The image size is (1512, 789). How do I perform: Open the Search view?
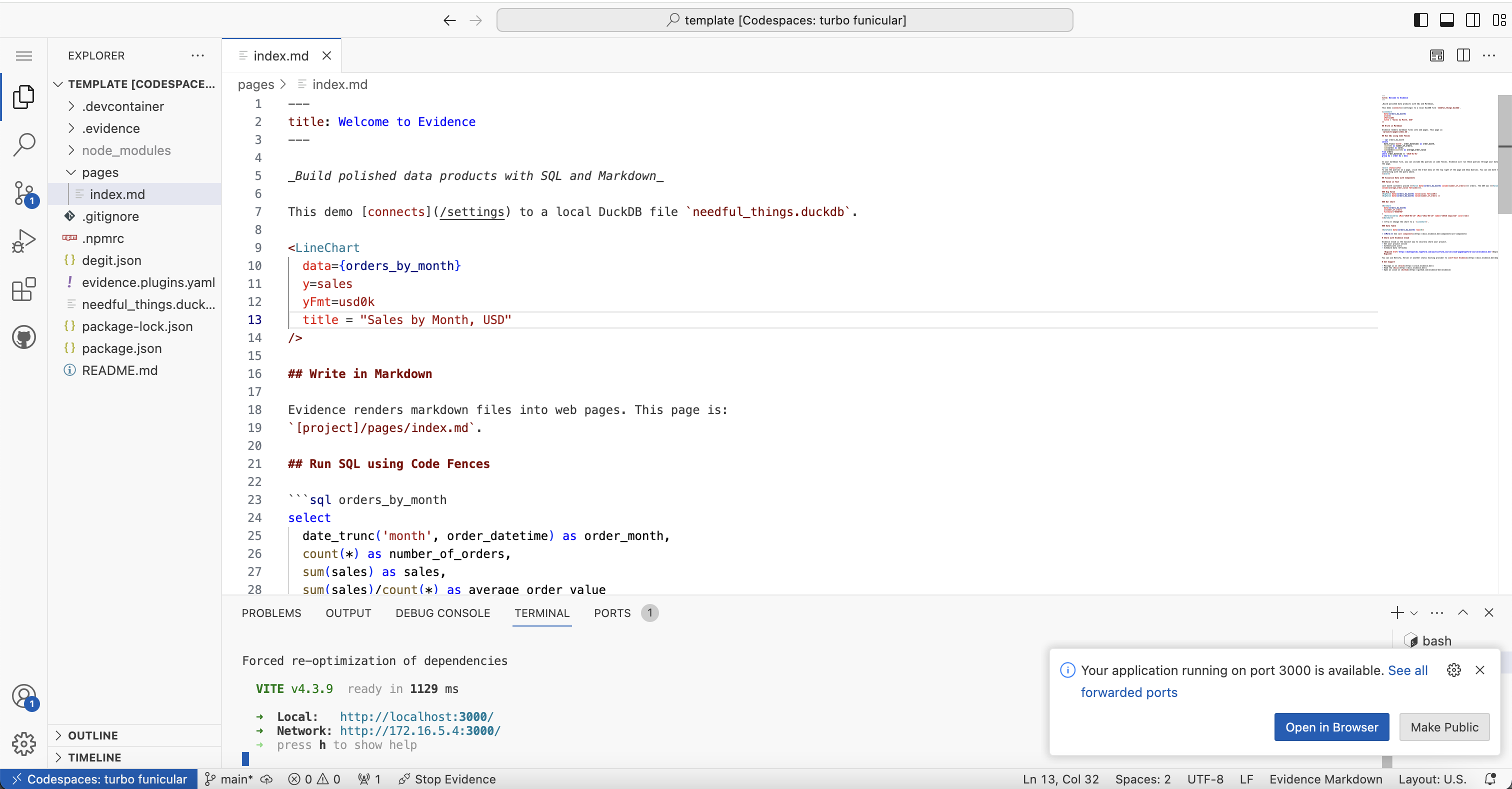pyautogui.click(x=24, y=144)
